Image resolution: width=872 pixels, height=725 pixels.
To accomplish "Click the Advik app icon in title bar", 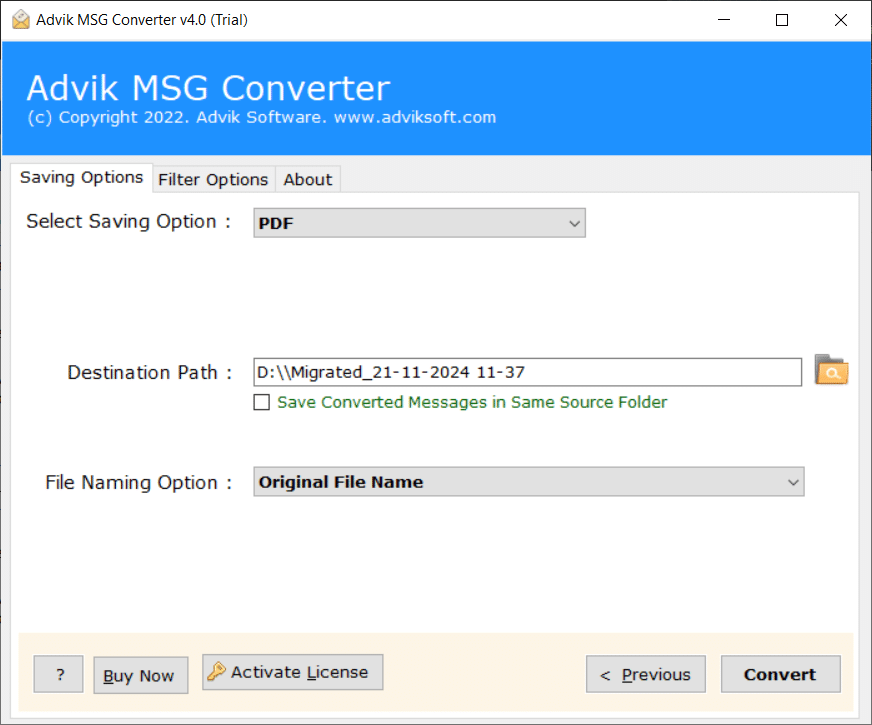I will 21,19.
